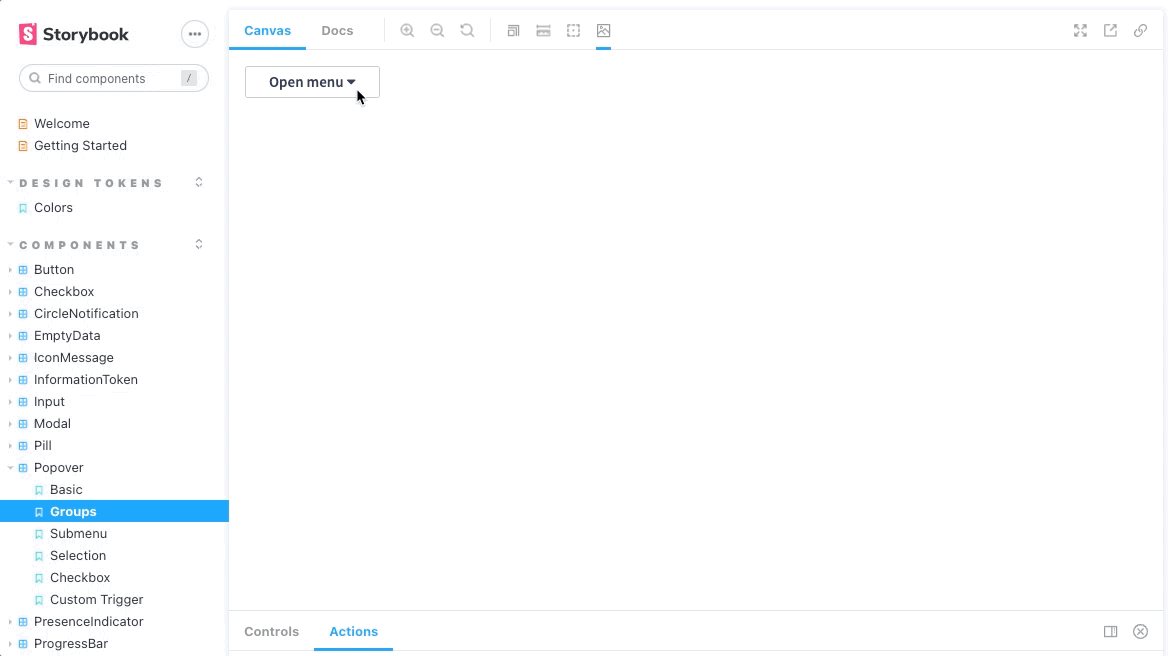Switch to the Controls tab
The width and height of the screenshot is (1172, 656).
[x=271, y=632]
